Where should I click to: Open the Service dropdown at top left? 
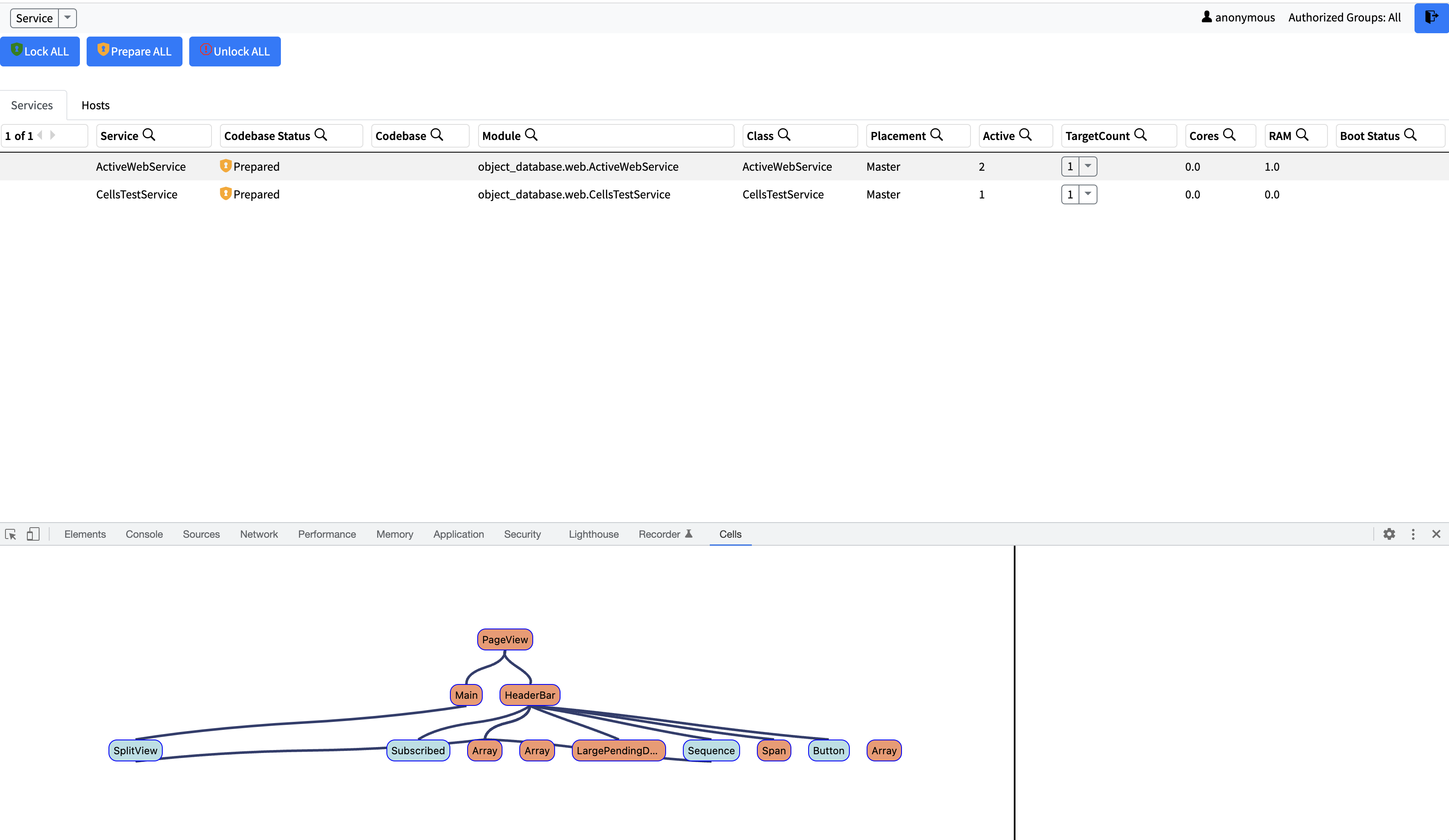67,18
